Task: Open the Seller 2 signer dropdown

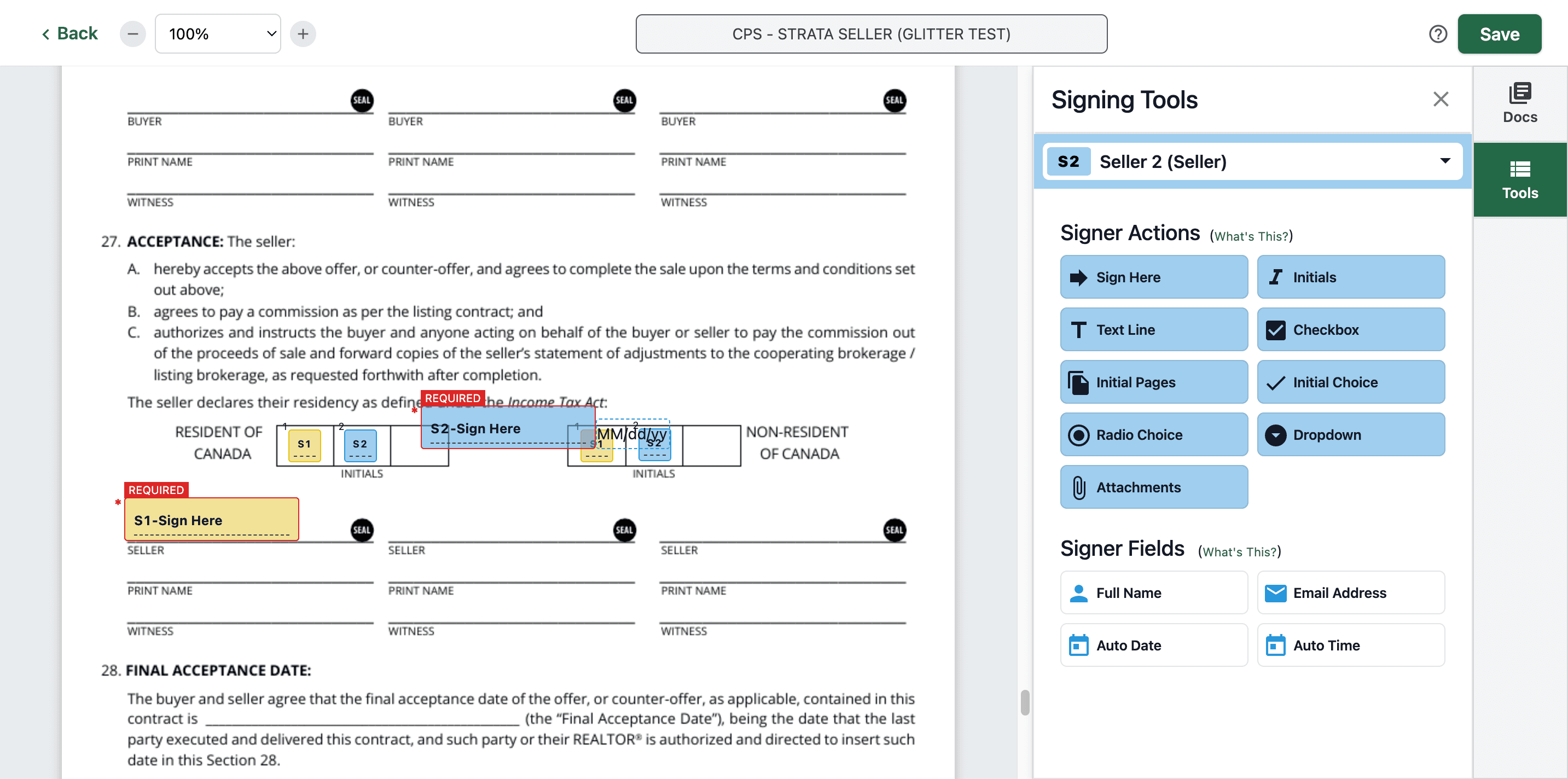Action: pyautogui.click(x=1253, y=161)
